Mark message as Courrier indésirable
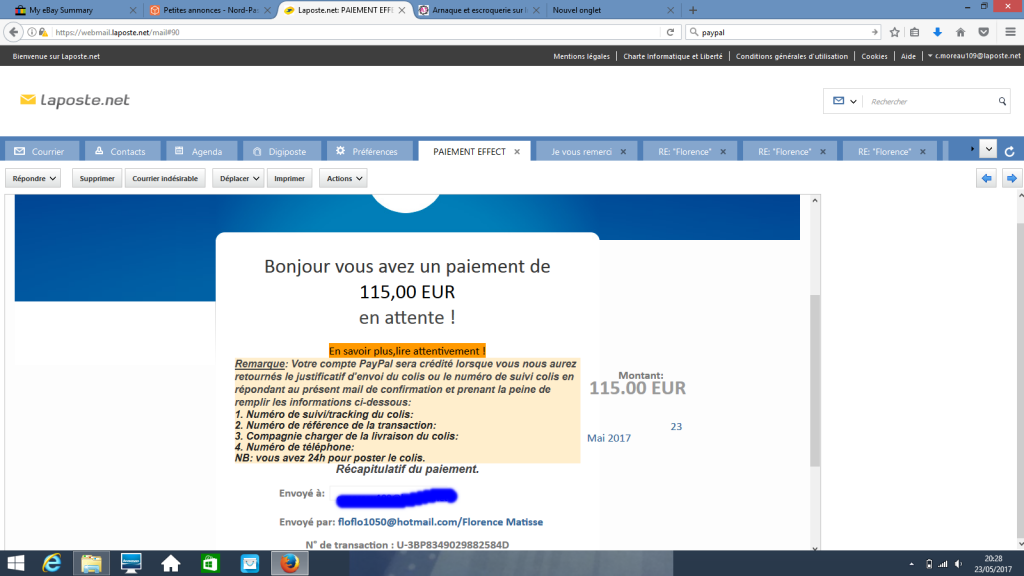The width and height of the screenshot is (1024, 576). 166,178
